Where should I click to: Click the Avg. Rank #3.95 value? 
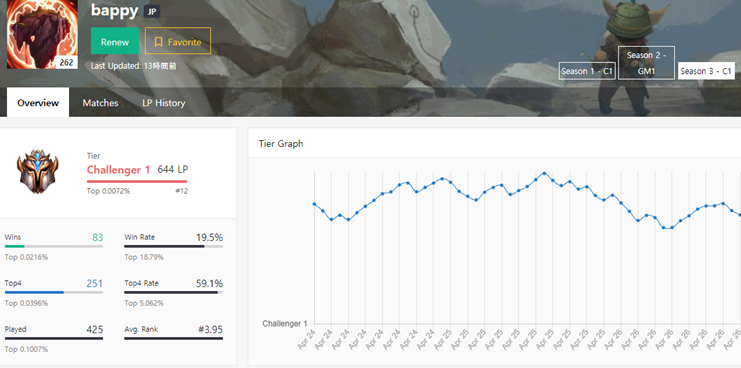(210, 329)
